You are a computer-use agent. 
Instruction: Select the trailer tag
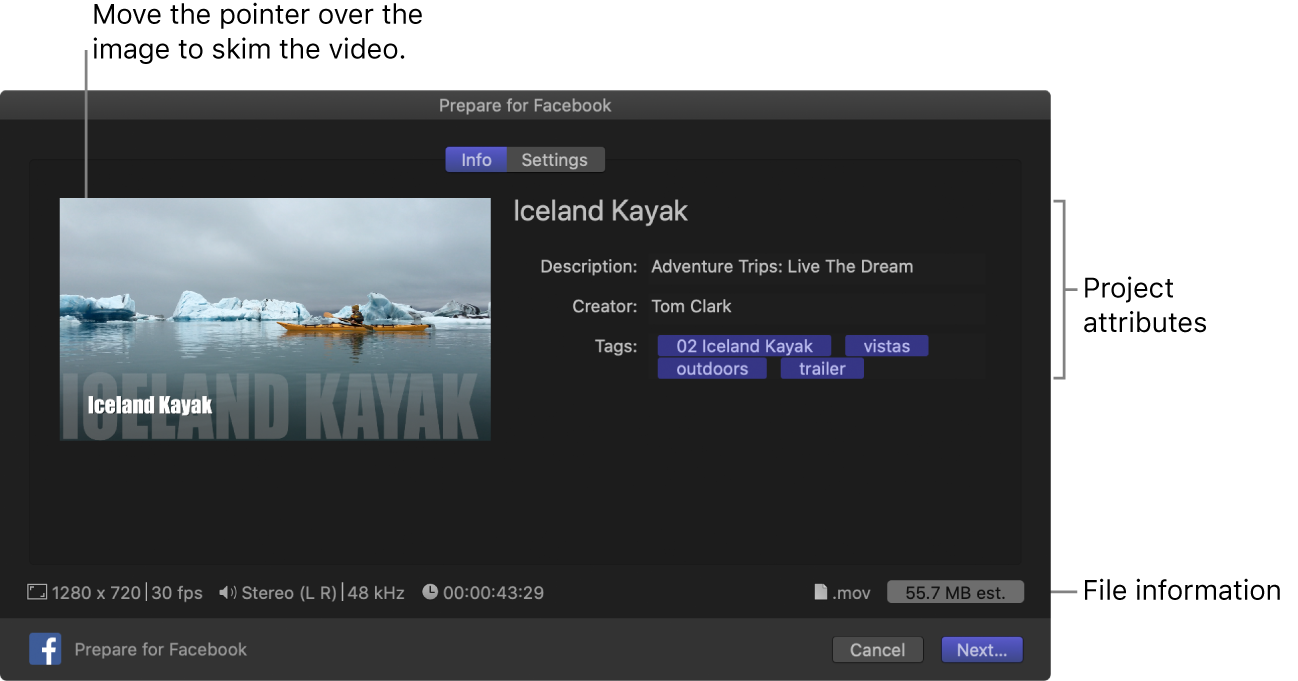coord(822,369)
